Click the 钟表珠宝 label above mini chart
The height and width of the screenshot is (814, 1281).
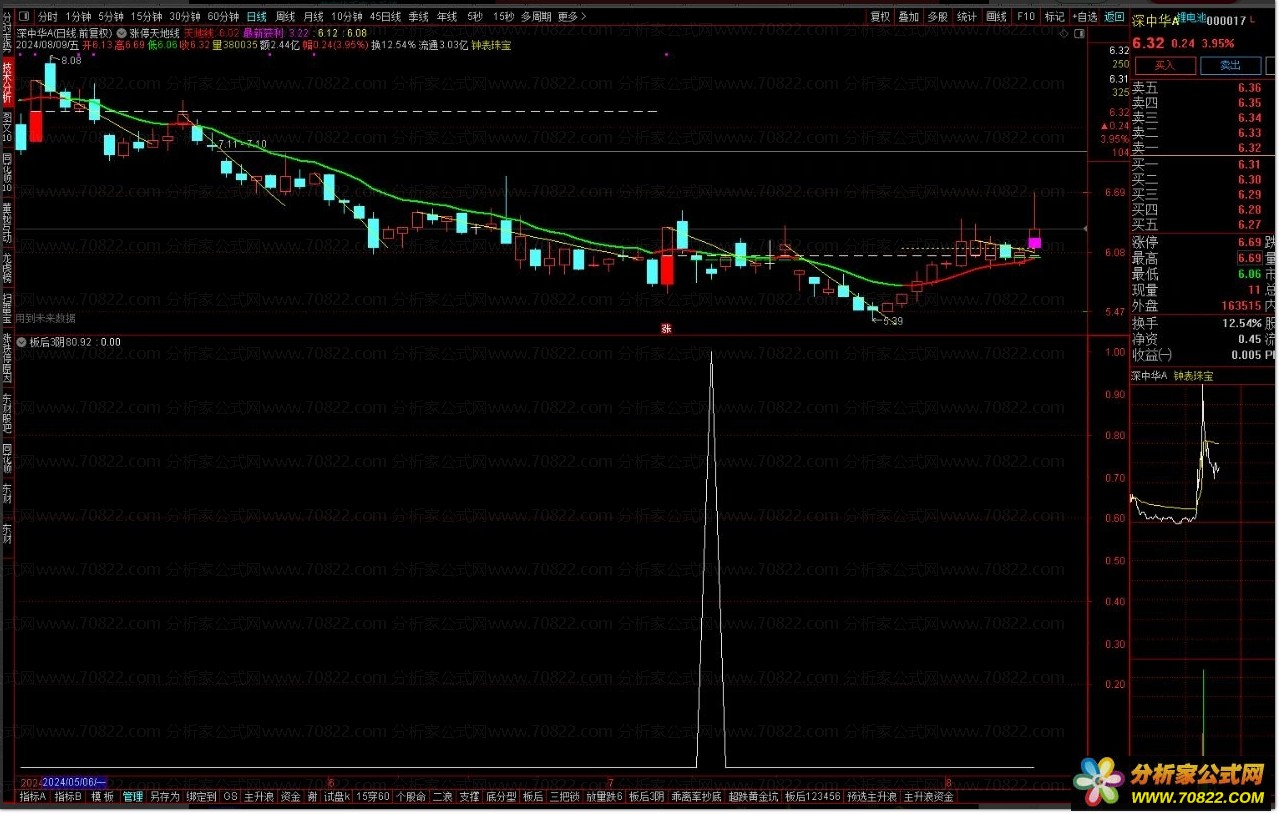[x=1193, y=377]
